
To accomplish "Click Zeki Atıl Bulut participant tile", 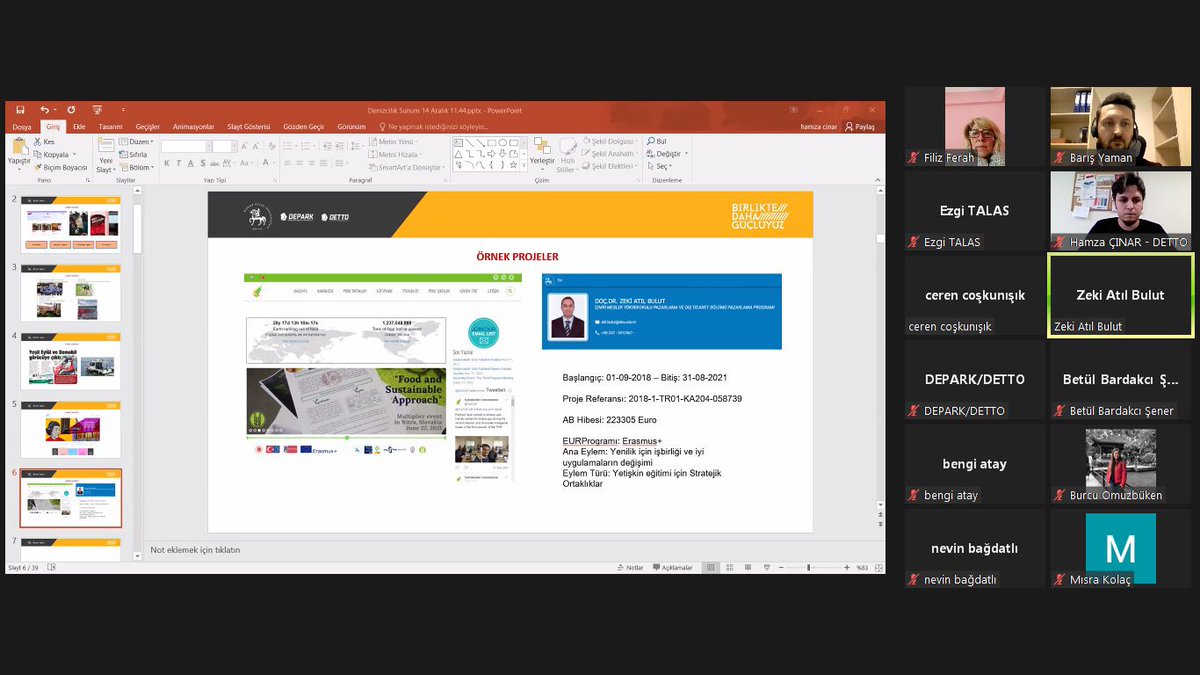I will 1120,296.
